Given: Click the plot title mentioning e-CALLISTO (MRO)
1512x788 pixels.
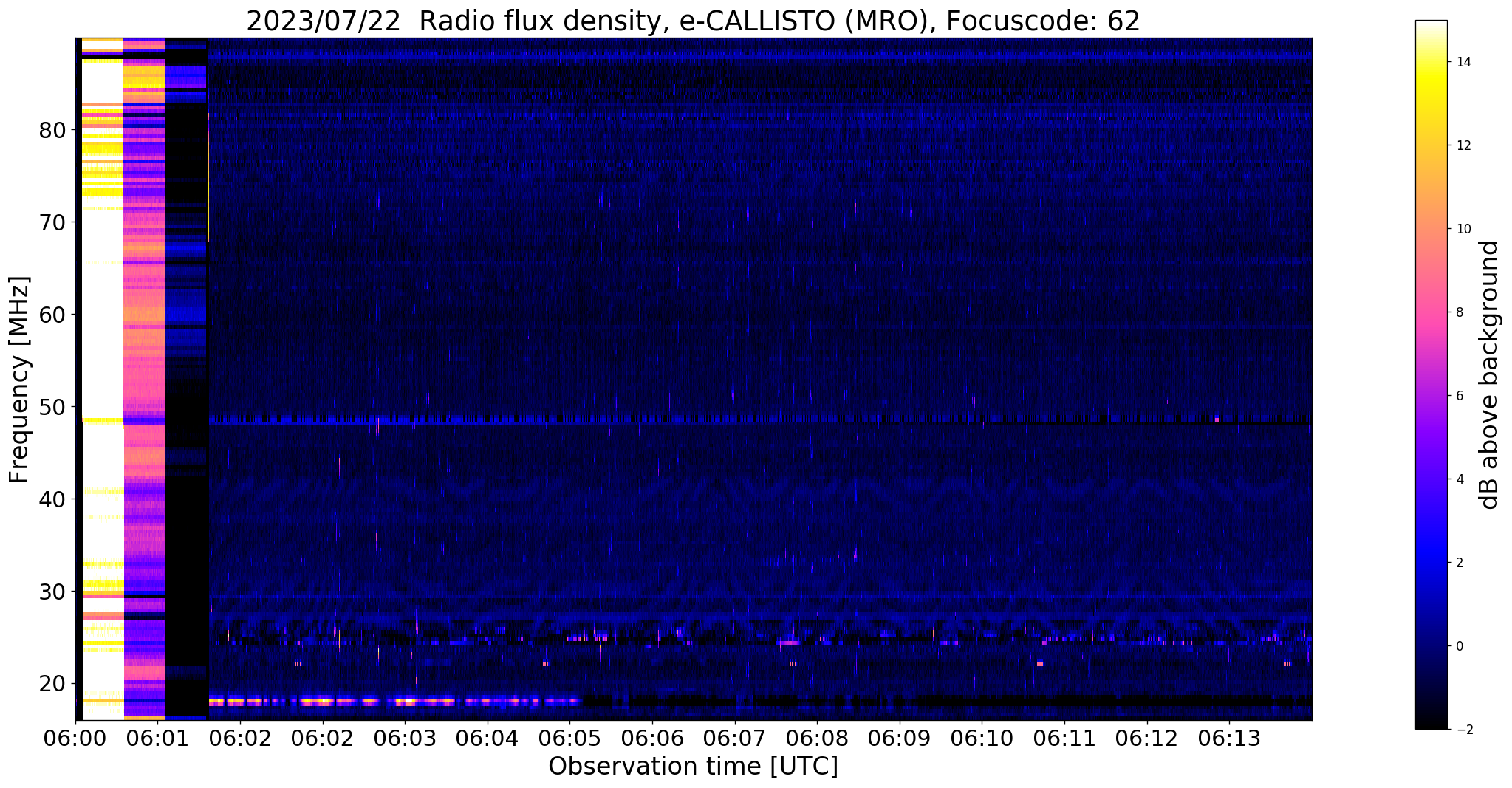Looking at the screenshot, I should click(x=693, y=21).
